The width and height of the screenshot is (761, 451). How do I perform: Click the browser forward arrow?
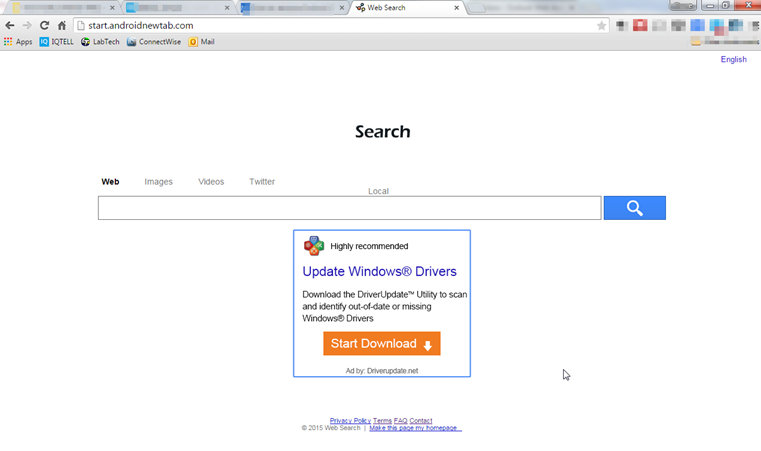27,25
